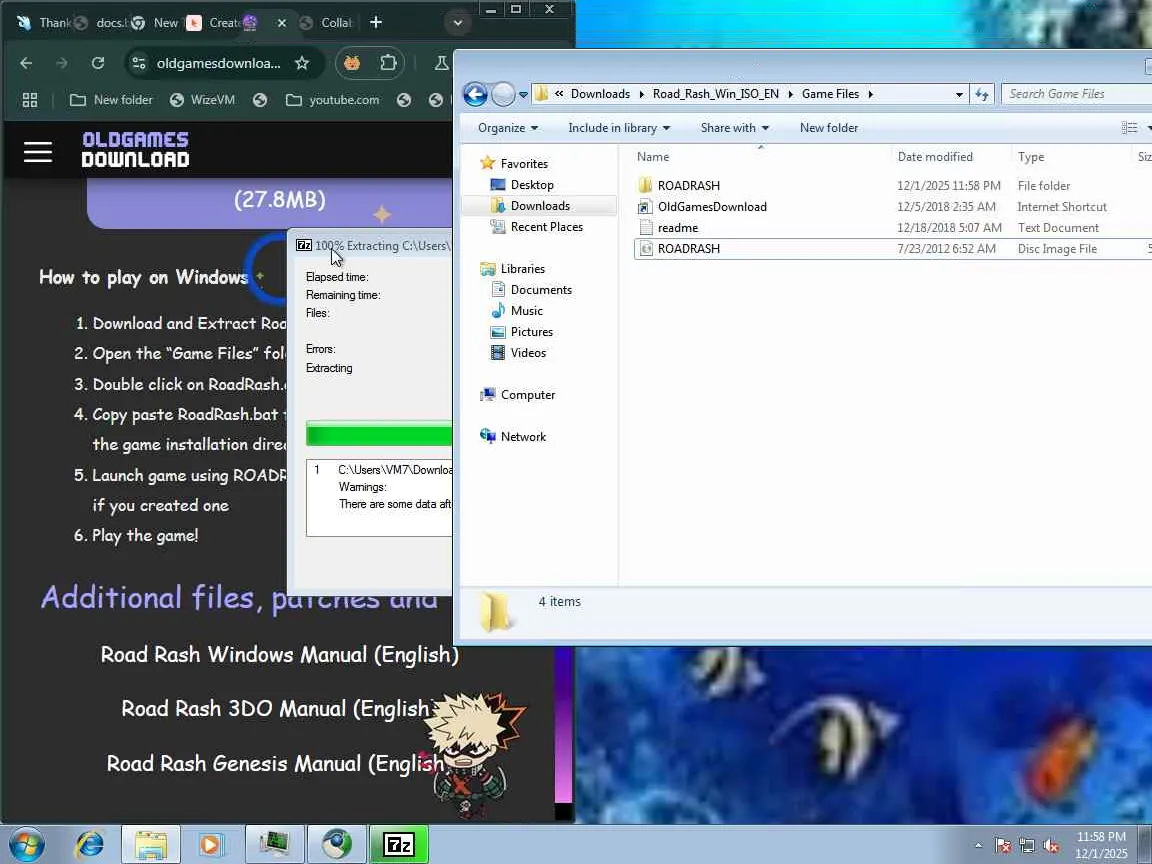Open the OldGamesDownload hamburger menu

pyautogui.click(x=37, y=152)
